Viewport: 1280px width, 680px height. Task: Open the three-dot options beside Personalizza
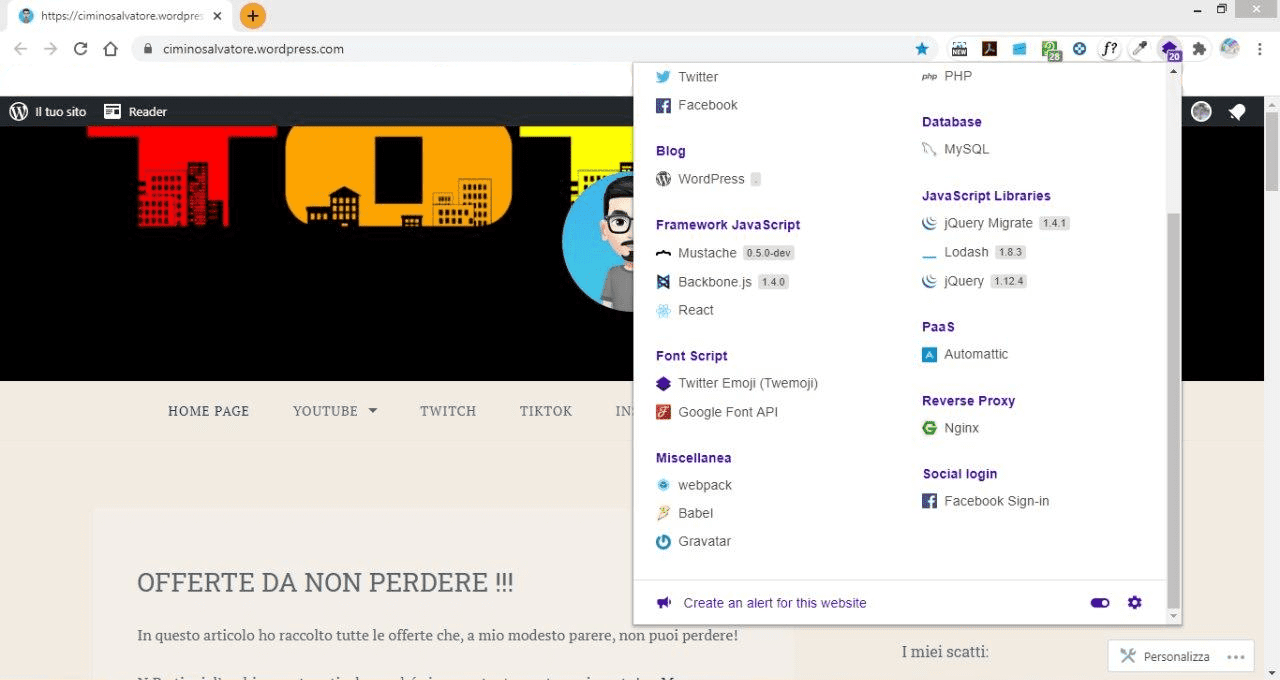tap(1235, 657)
